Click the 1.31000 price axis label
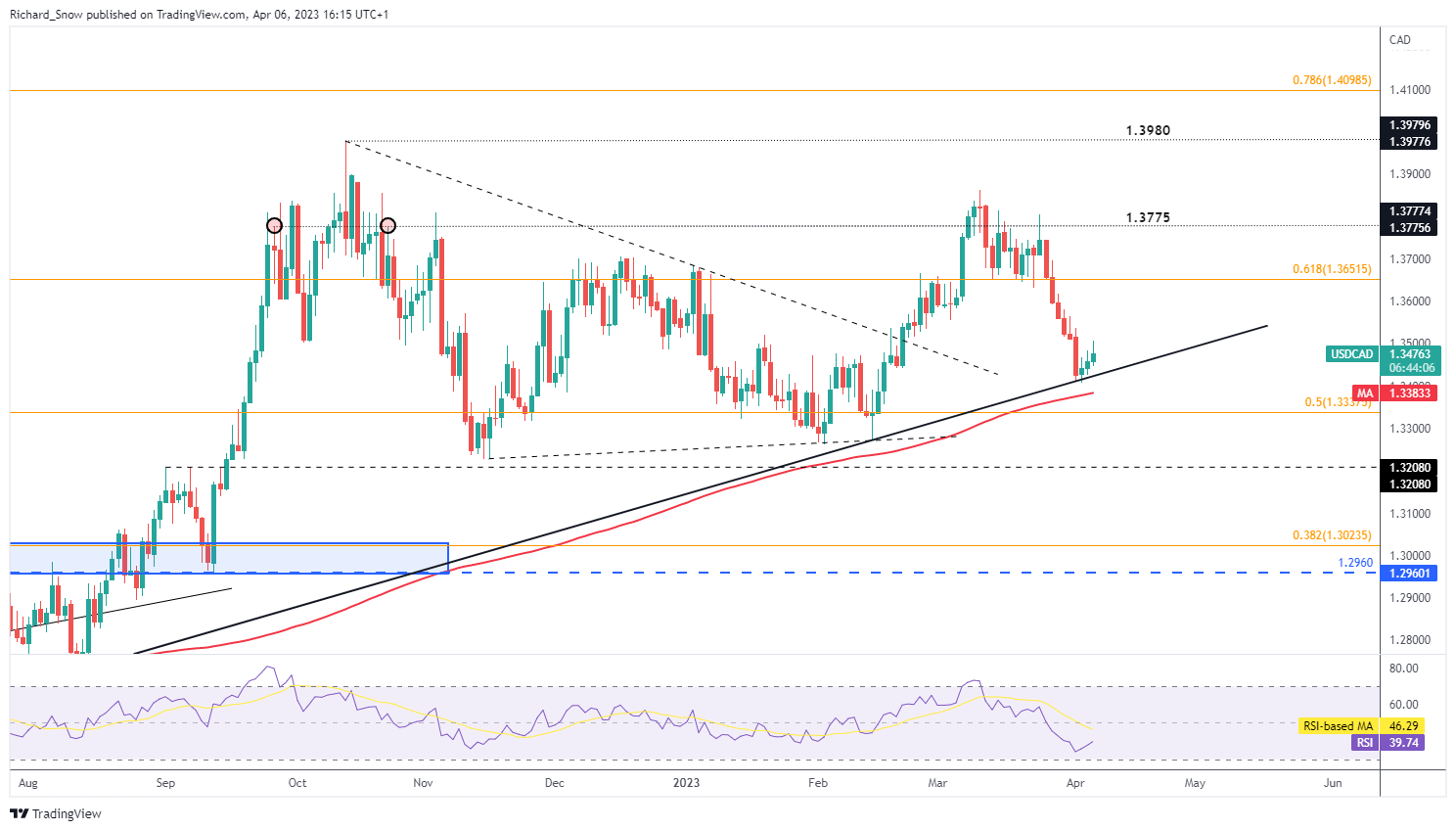This screenshot has height=831, width=1456. click(1410, 513)
